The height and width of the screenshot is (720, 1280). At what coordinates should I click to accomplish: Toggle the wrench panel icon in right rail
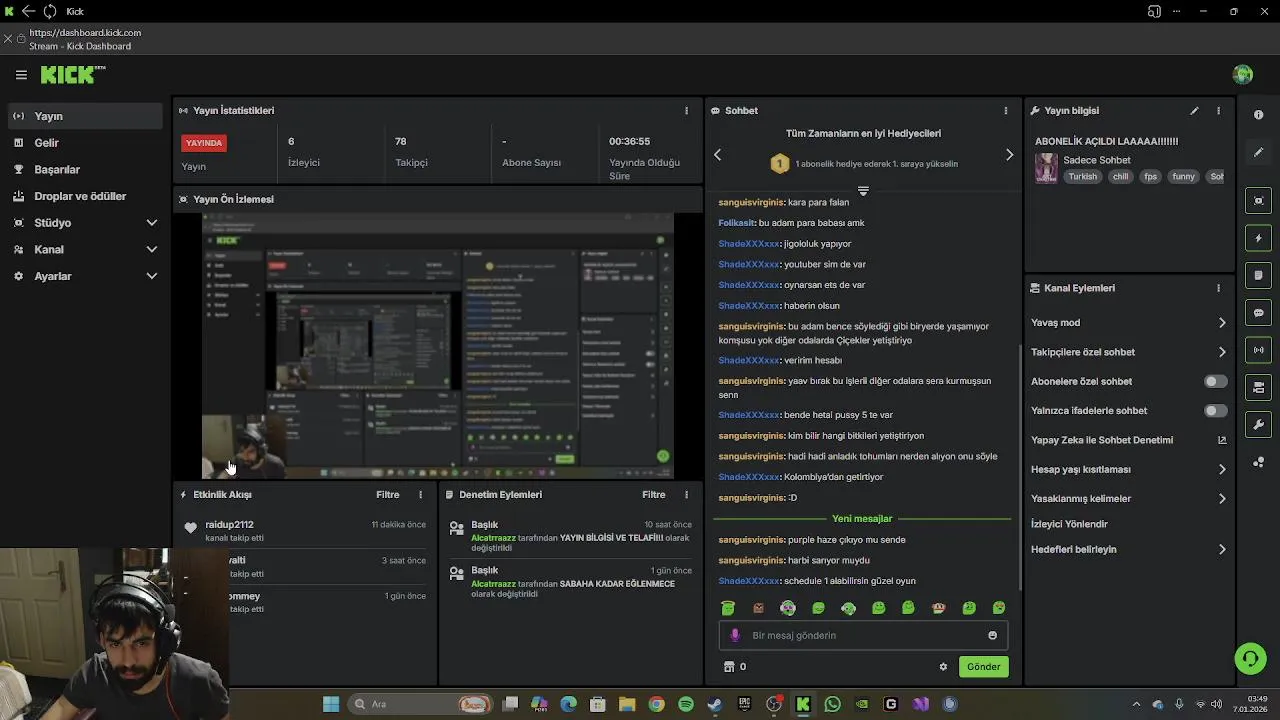[x=1258, y=424]
